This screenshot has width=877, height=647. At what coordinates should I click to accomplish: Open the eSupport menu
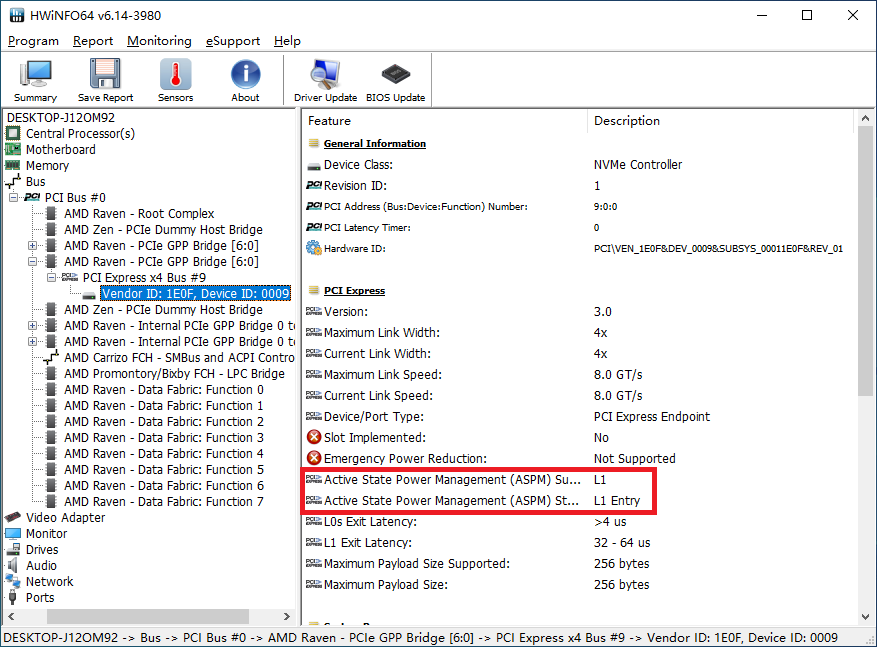pos(233,41)
